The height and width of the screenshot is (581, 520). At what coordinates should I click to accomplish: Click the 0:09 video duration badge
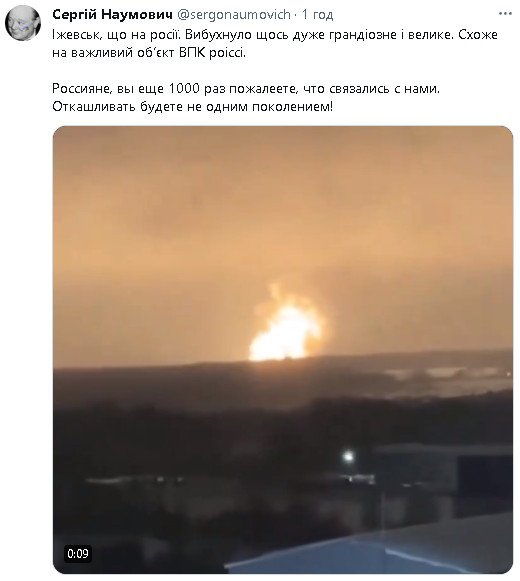pyautogui.click(x=78, y=554)
